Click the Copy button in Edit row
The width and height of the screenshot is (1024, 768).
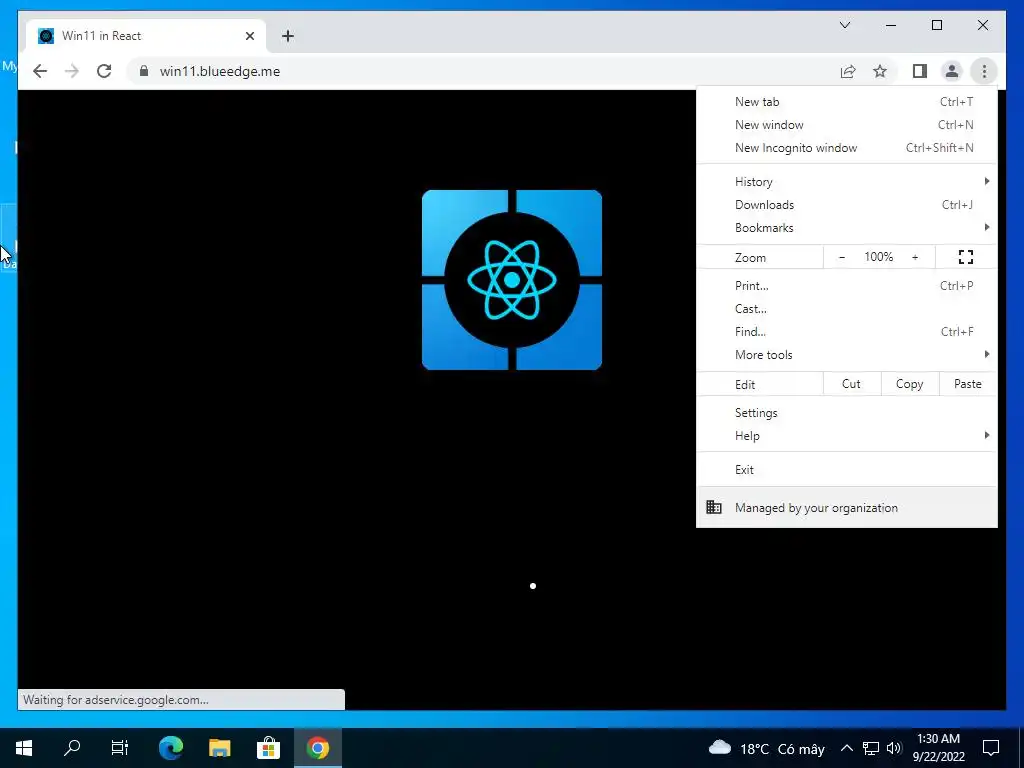(x=910, y=384)
